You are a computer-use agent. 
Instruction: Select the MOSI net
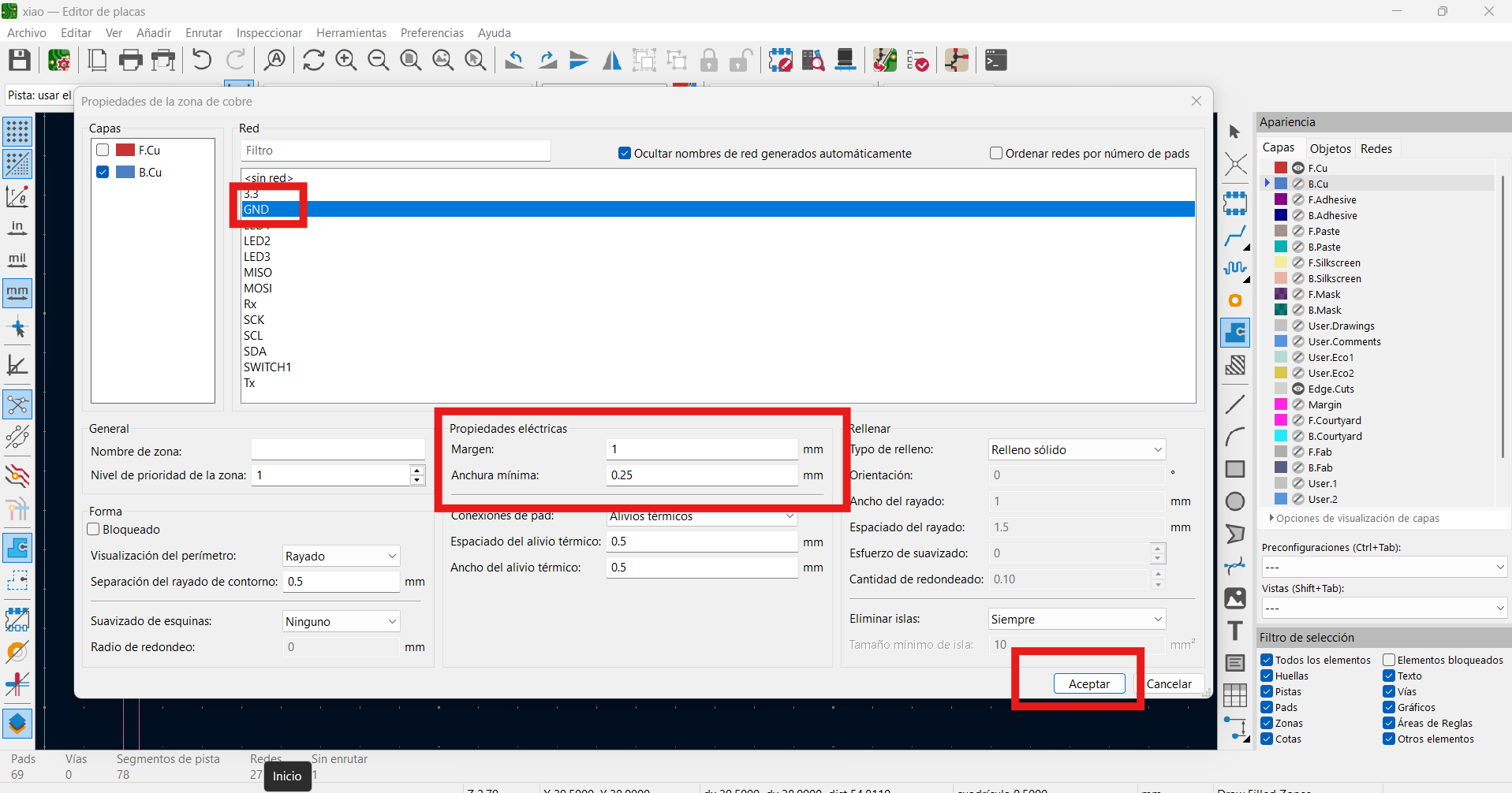(718, 288)
